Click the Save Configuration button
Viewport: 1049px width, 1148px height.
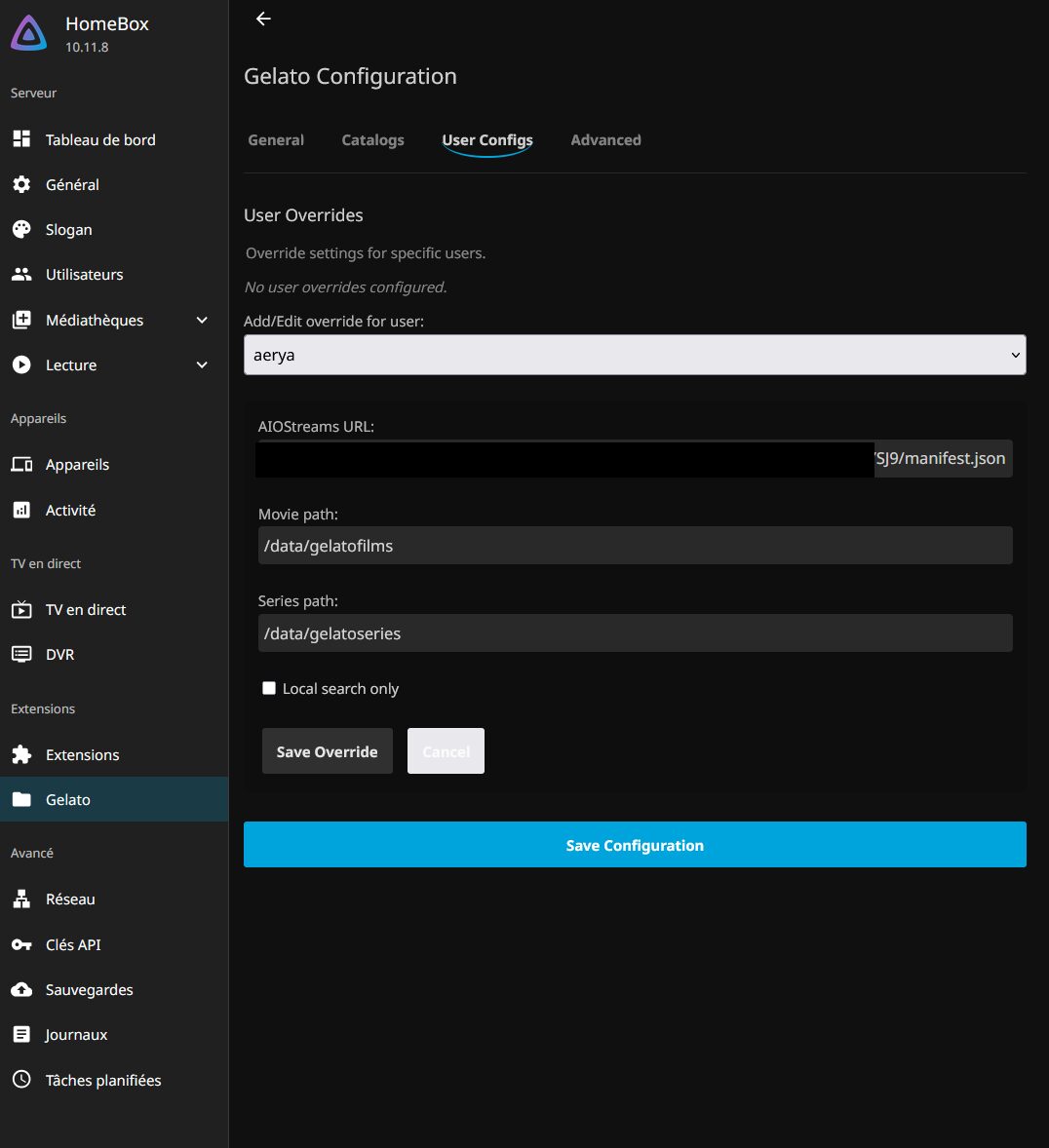(x=635, y=845)
